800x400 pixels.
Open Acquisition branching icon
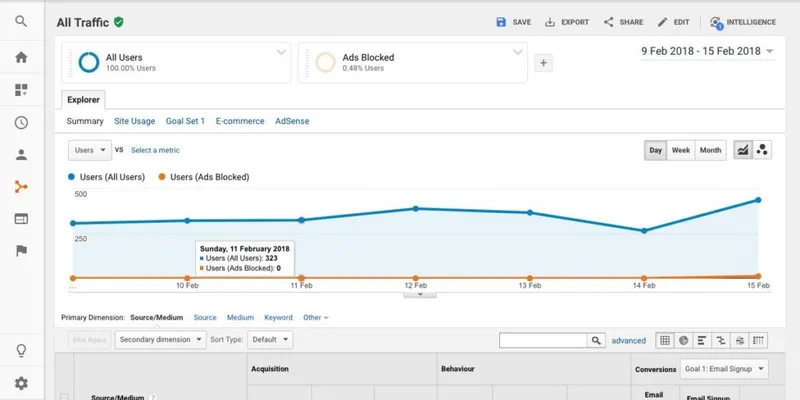pyautogui.click(x=21, y=187)
